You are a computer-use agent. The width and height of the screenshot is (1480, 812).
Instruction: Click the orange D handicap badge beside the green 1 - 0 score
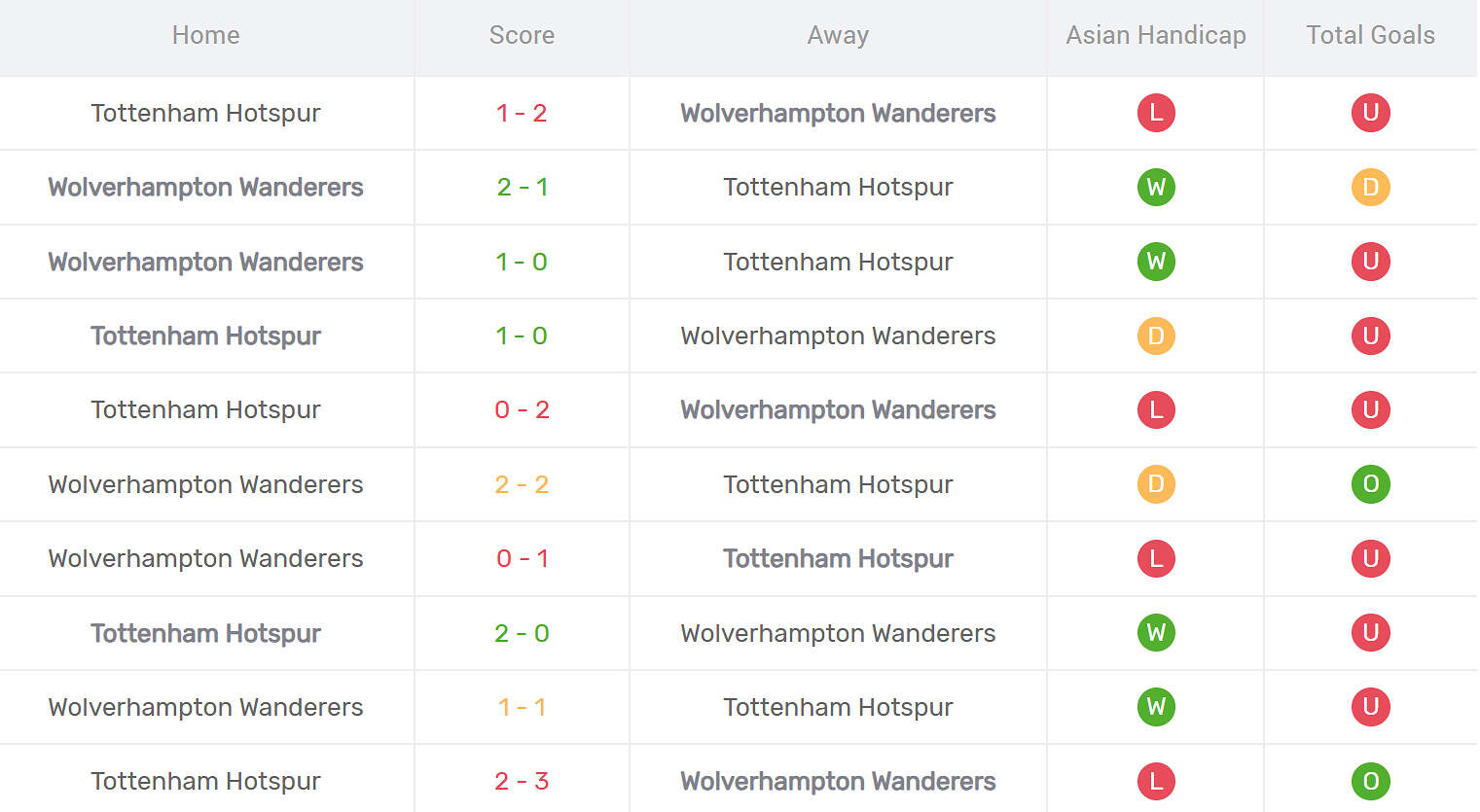click(1156, 335)
